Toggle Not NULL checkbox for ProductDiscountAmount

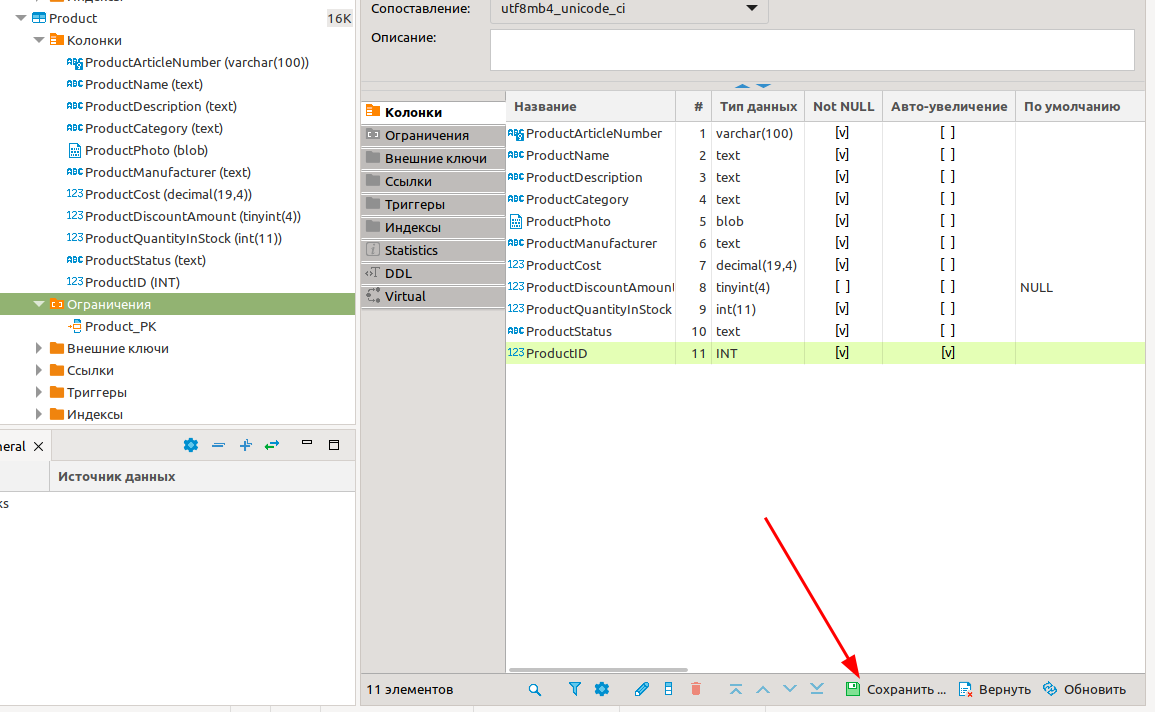tap(842, 287)
